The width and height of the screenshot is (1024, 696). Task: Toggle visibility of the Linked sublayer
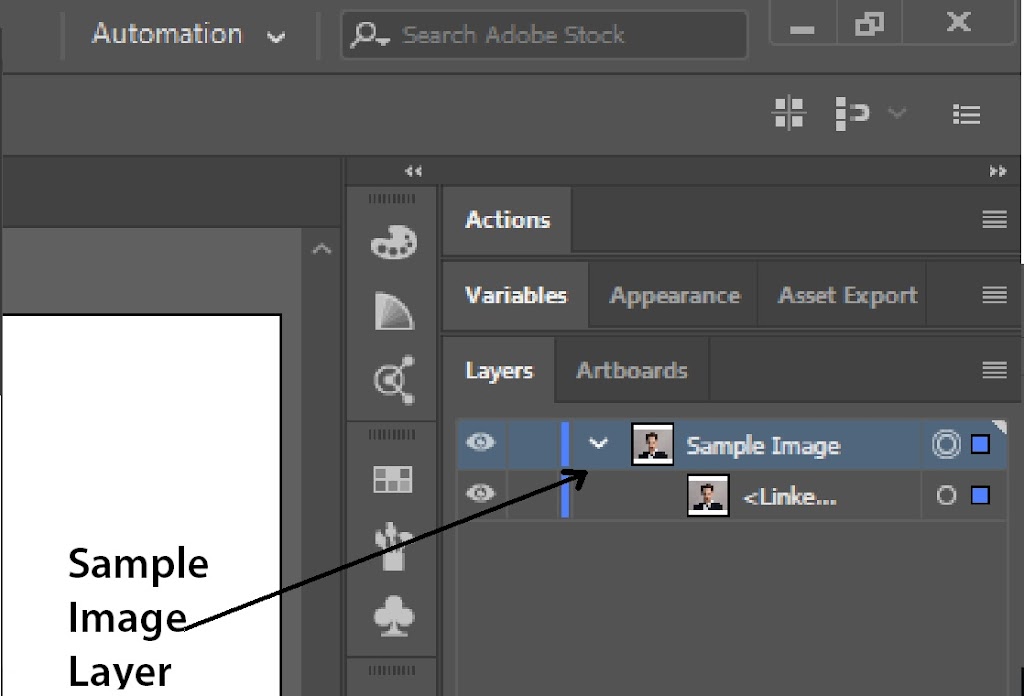tap(481, 494)
